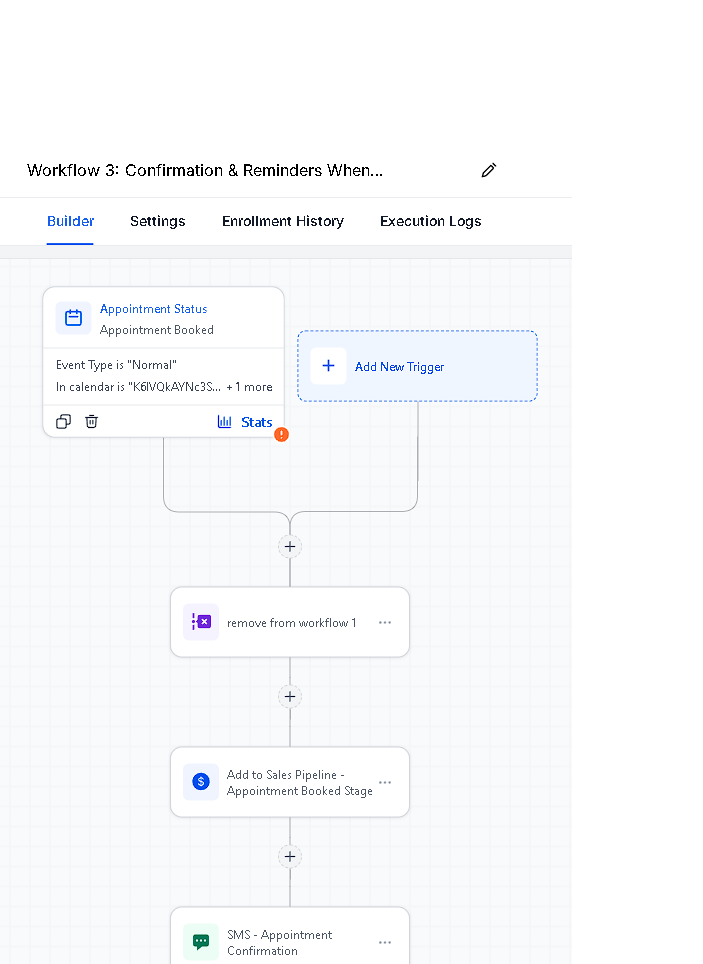Click the green SMS chat bubble icon
This screenshot has width=703, height=964.
(201, 942)
